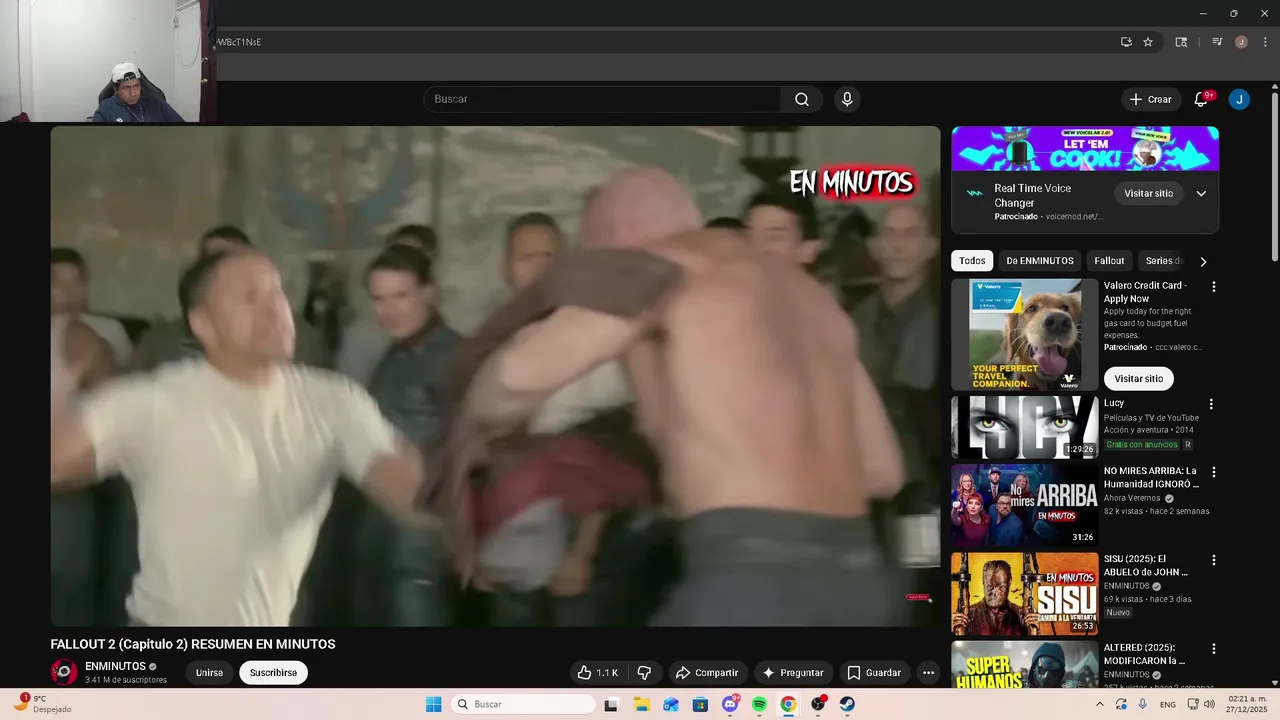Click the Compartir share button
1280x720 pixels.
click(706, 673)
